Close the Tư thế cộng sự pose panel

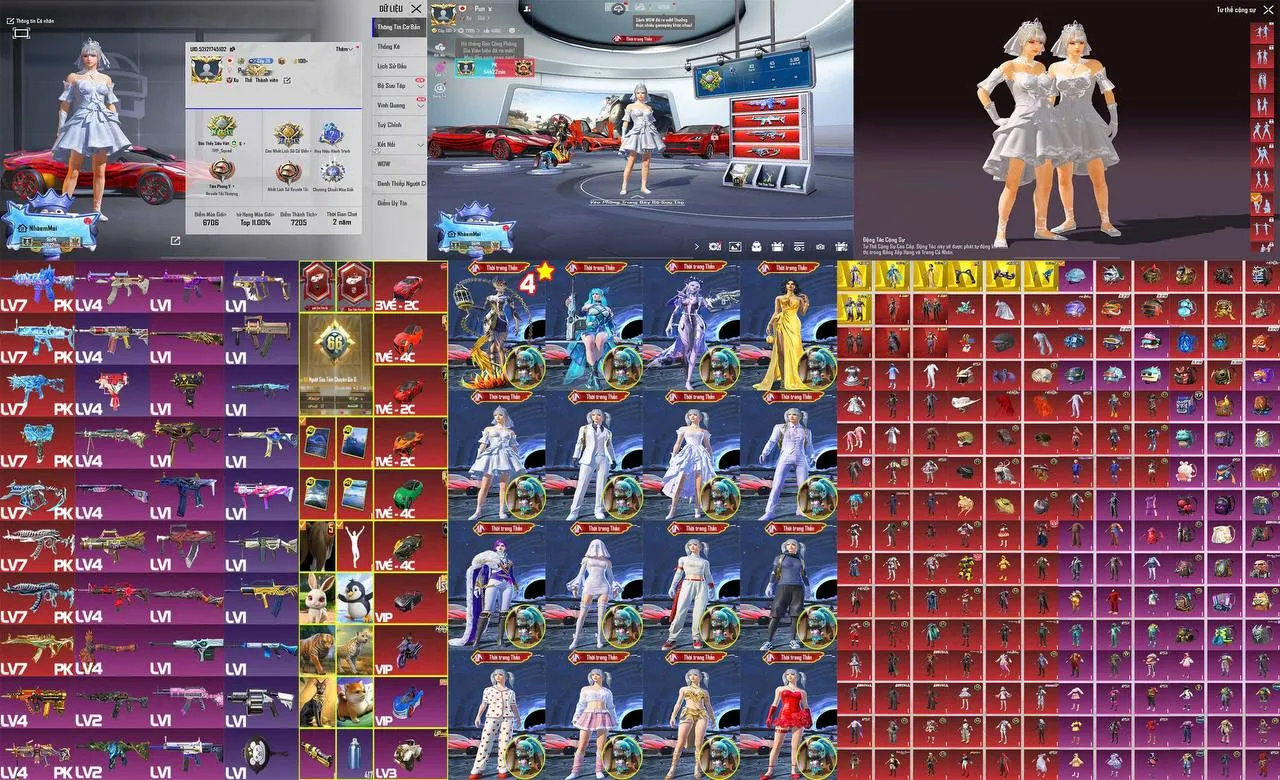[1268, 10]
